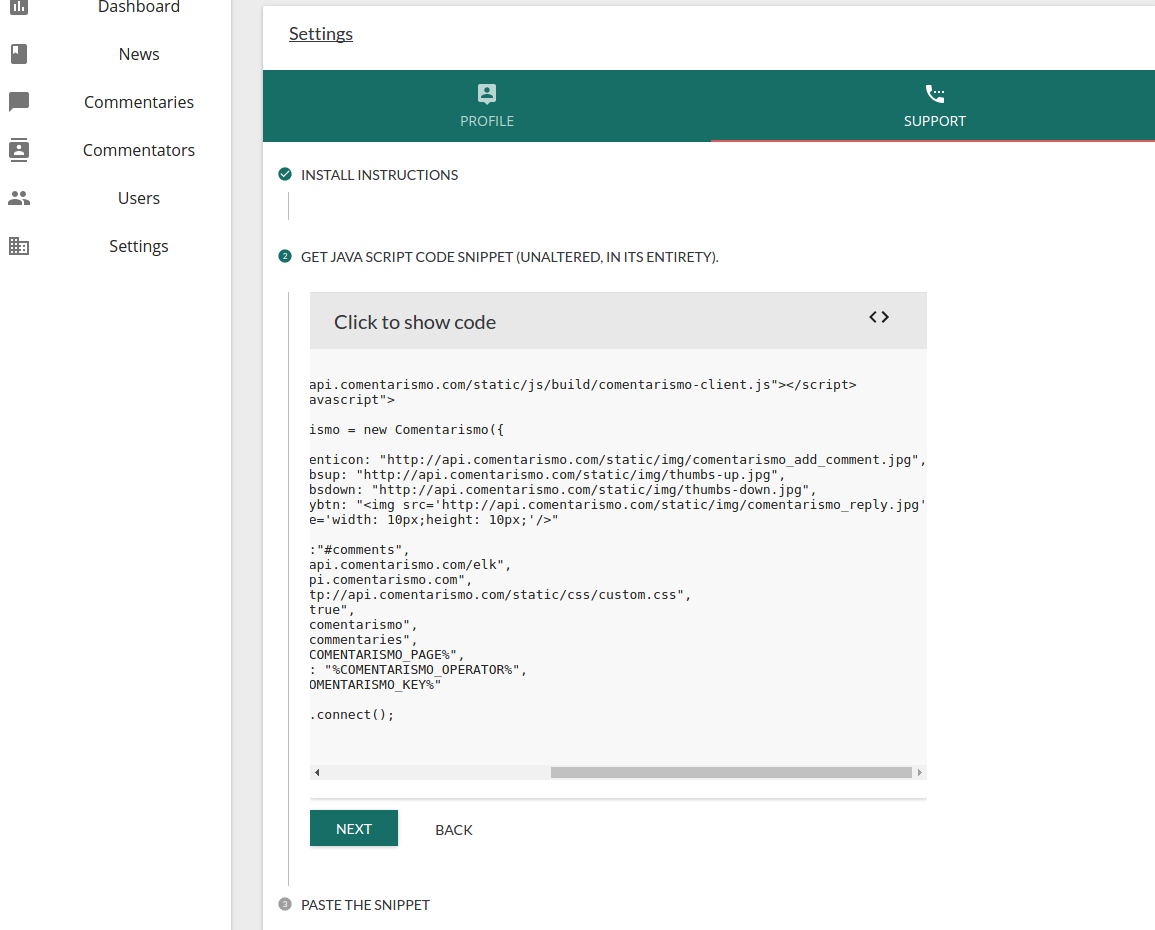
Task: Click the Profile tab person icon
Action: [x=487, y=94]
